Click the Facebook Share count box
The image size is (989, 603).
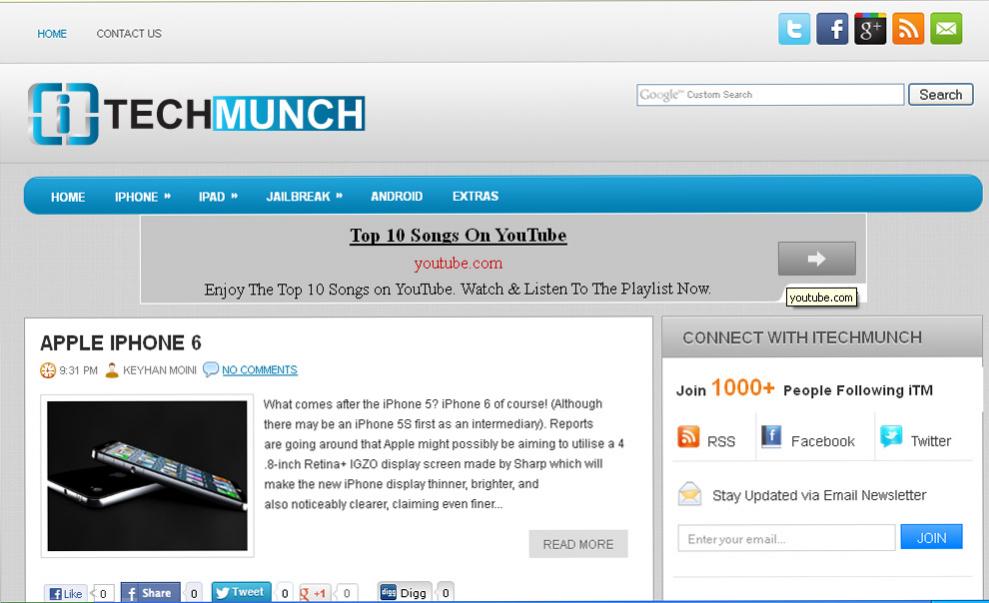coord(194,593)
